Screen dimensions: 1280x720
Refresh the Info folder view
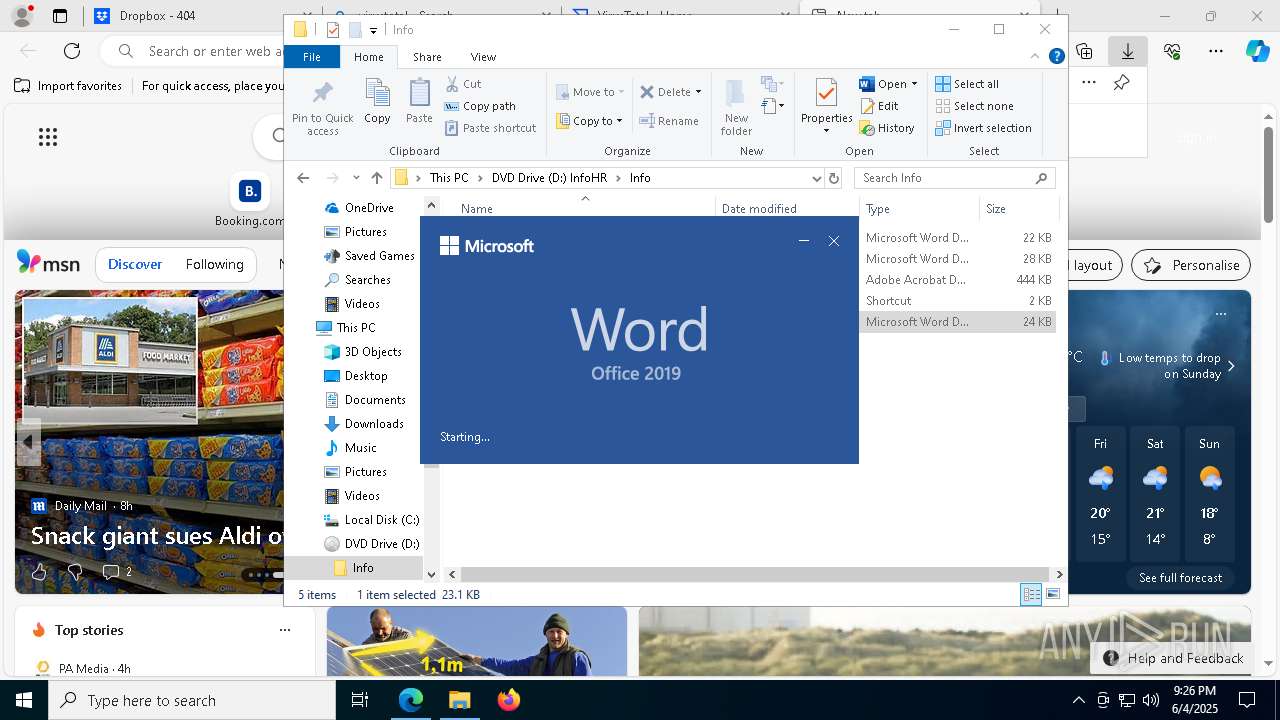point(834,178)
